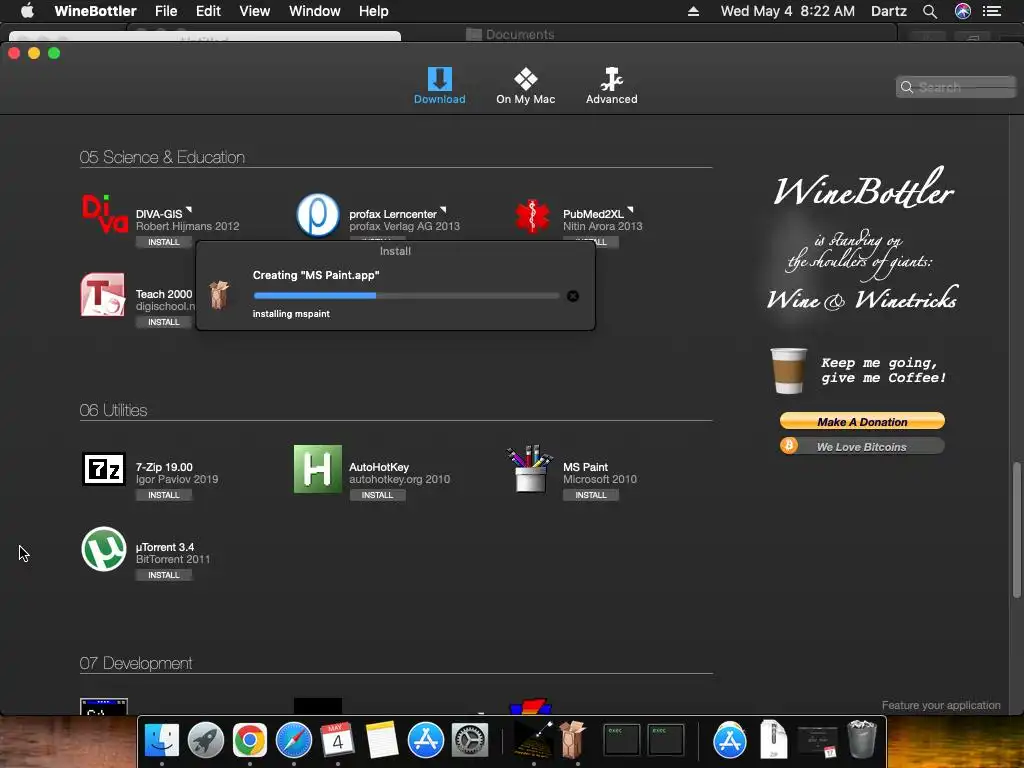
Task: Open Google Chrome in Dock
Action: click(249, 740)
